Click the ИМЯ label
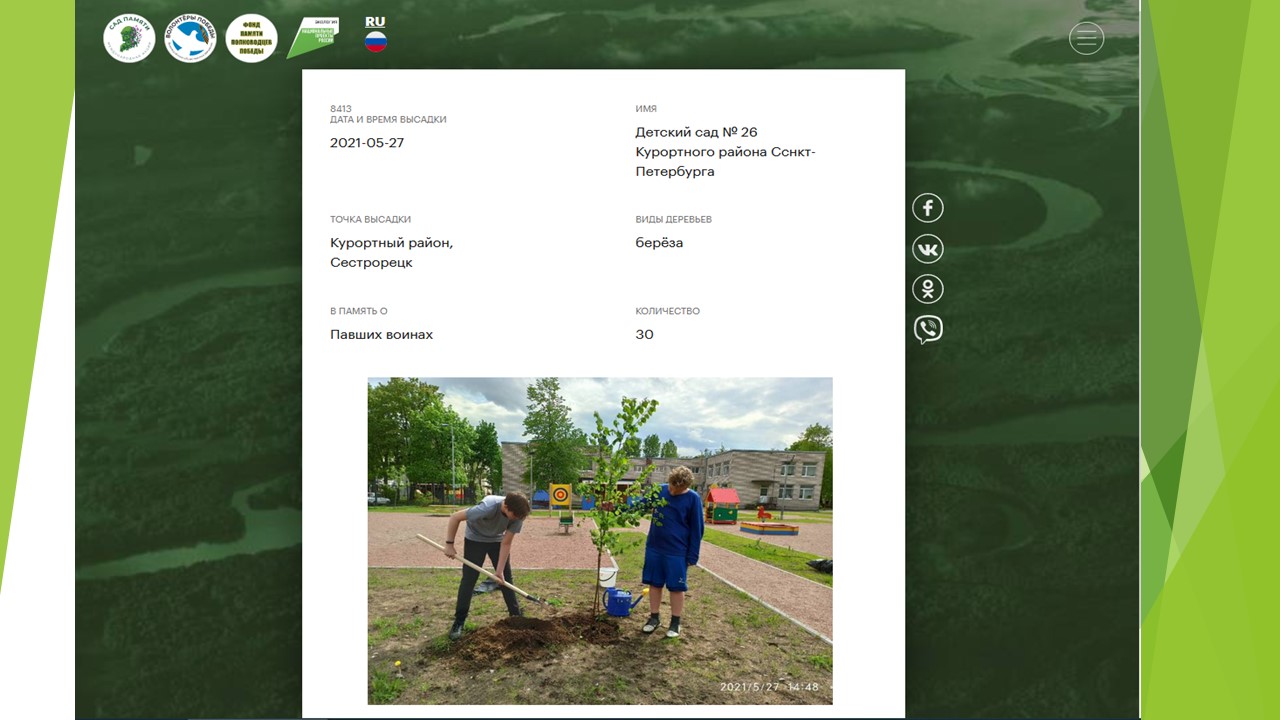 pyautogui.click(x=646, y=109)
